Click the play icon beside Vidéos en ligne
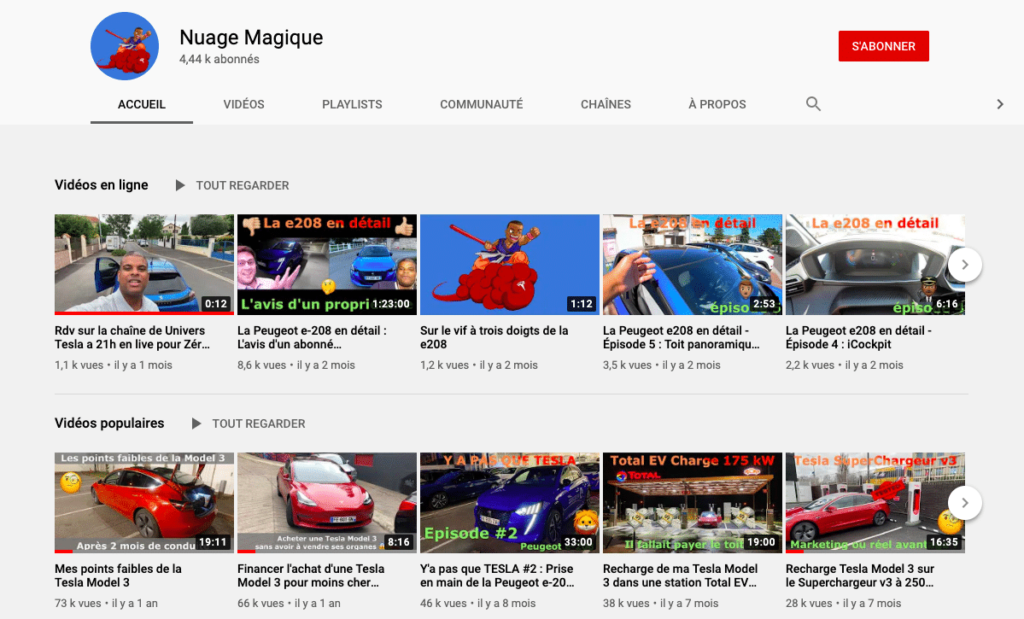The height and width of the screenshot is (619, 1024). click(180, 185)
